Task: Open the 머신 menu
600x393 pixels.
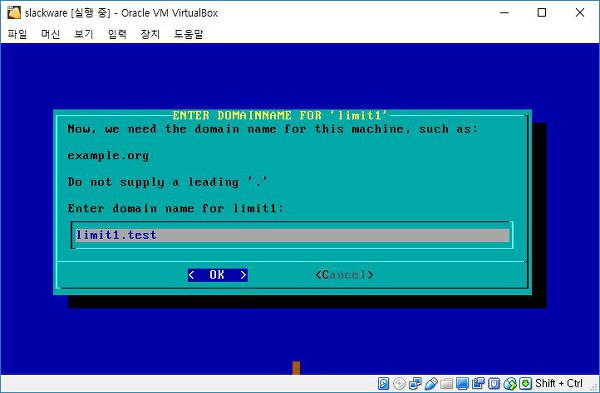Action: click(51, 34)
